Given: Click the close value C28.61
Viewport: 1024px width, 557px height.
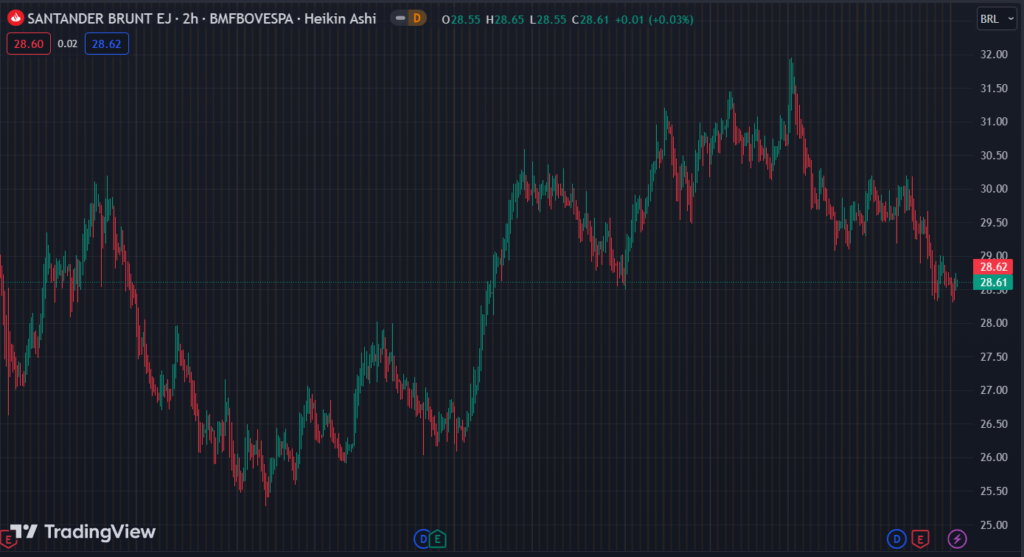Looking at the screenshot, I should coord(590,20).
